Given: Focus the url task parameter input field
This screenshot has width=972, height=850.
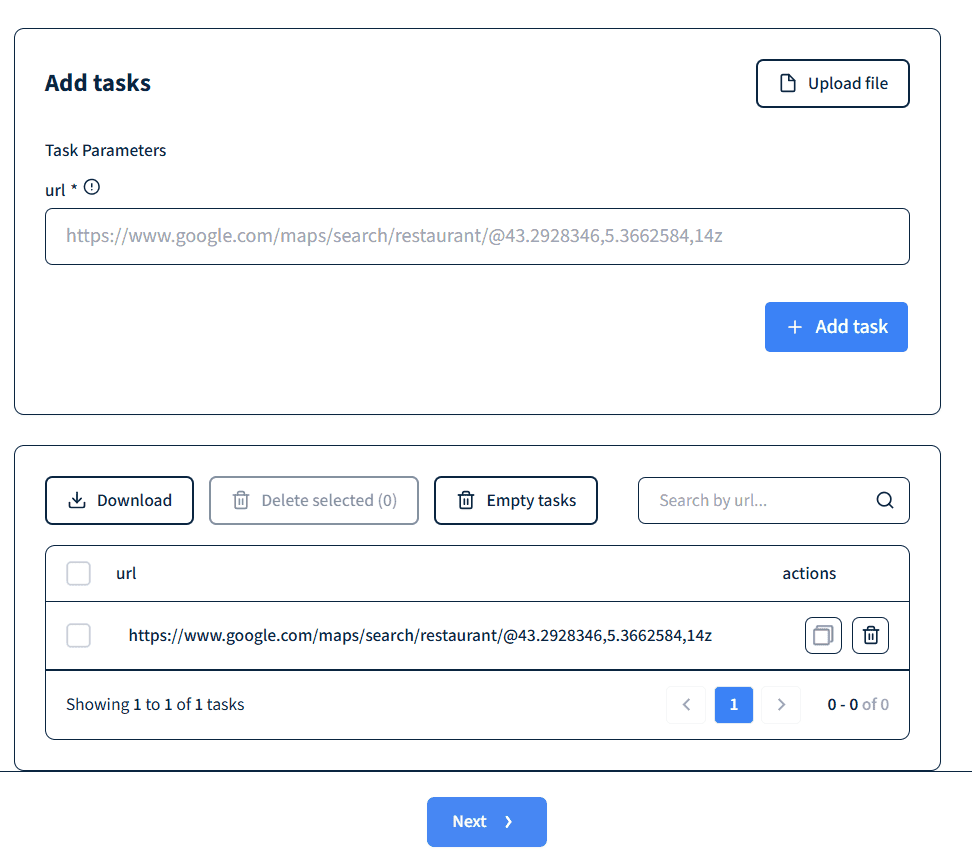Looking at the screenshot, I should click(x=477, y=236).
